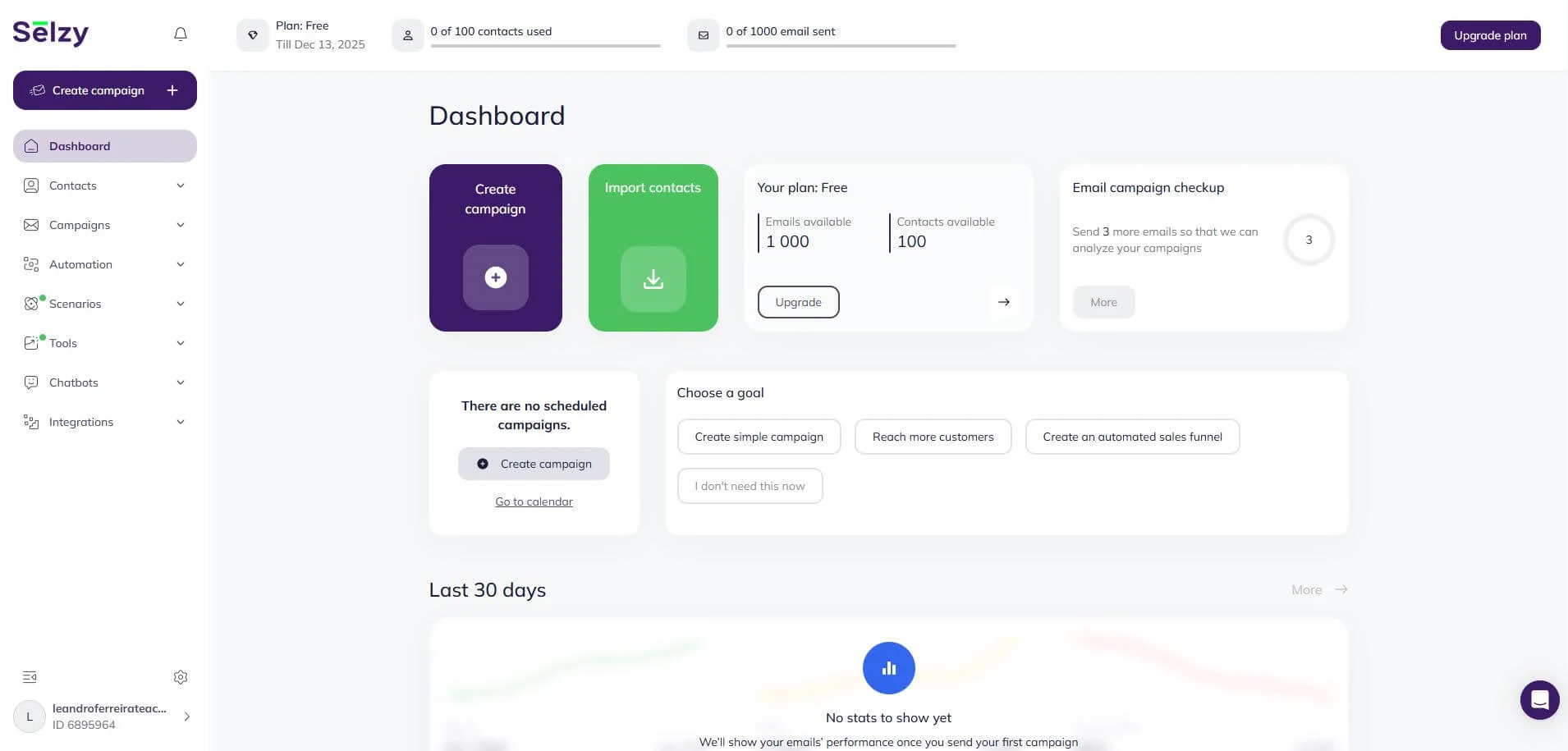
Task: Click the download icon in Import contacts card
Action: tap(653, 279)
